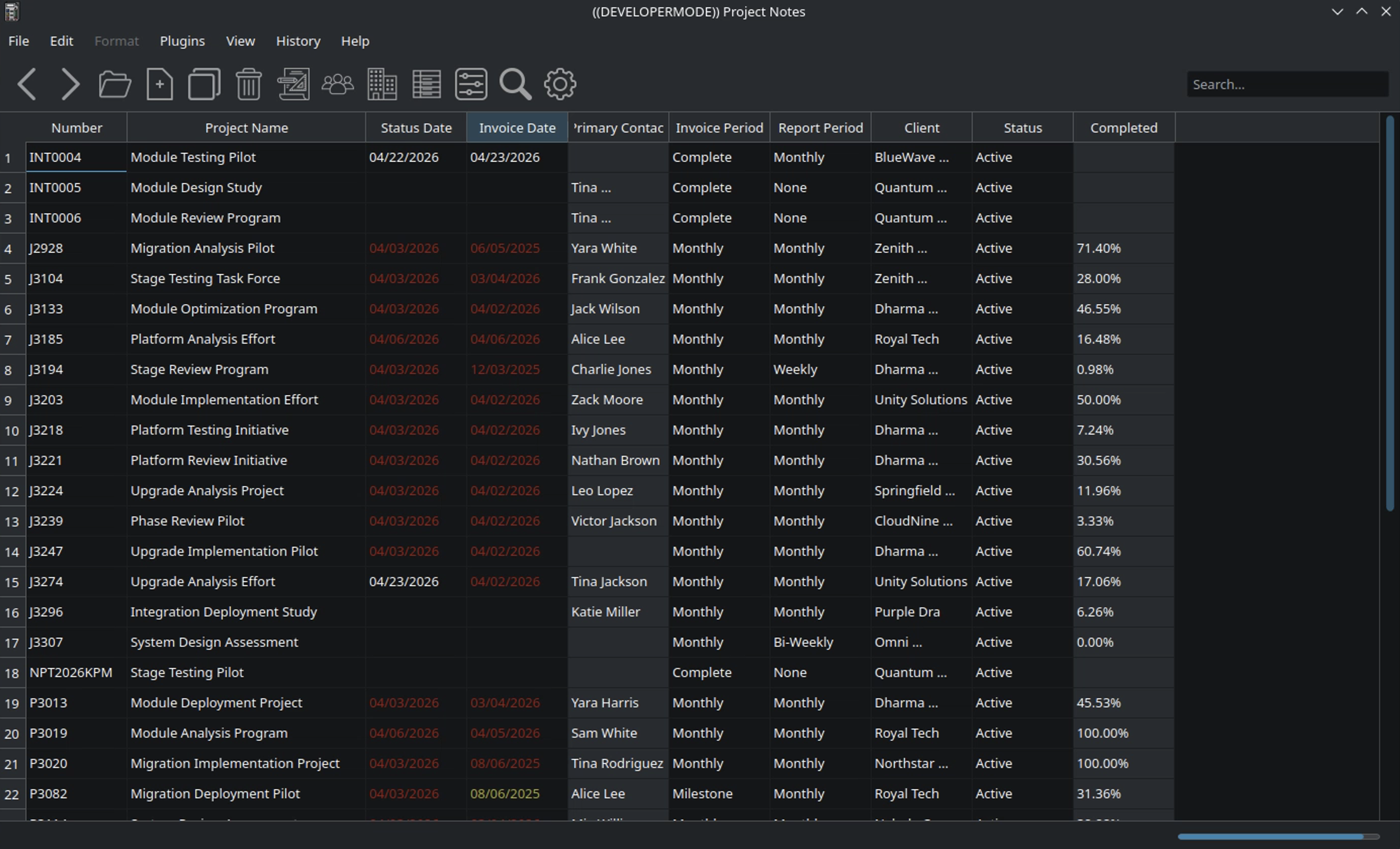Image resolution: width=1400 pixels, height=849 pixels.
Task: Select invoice date 06/05/2025
Action: click(x=517, y=248)
